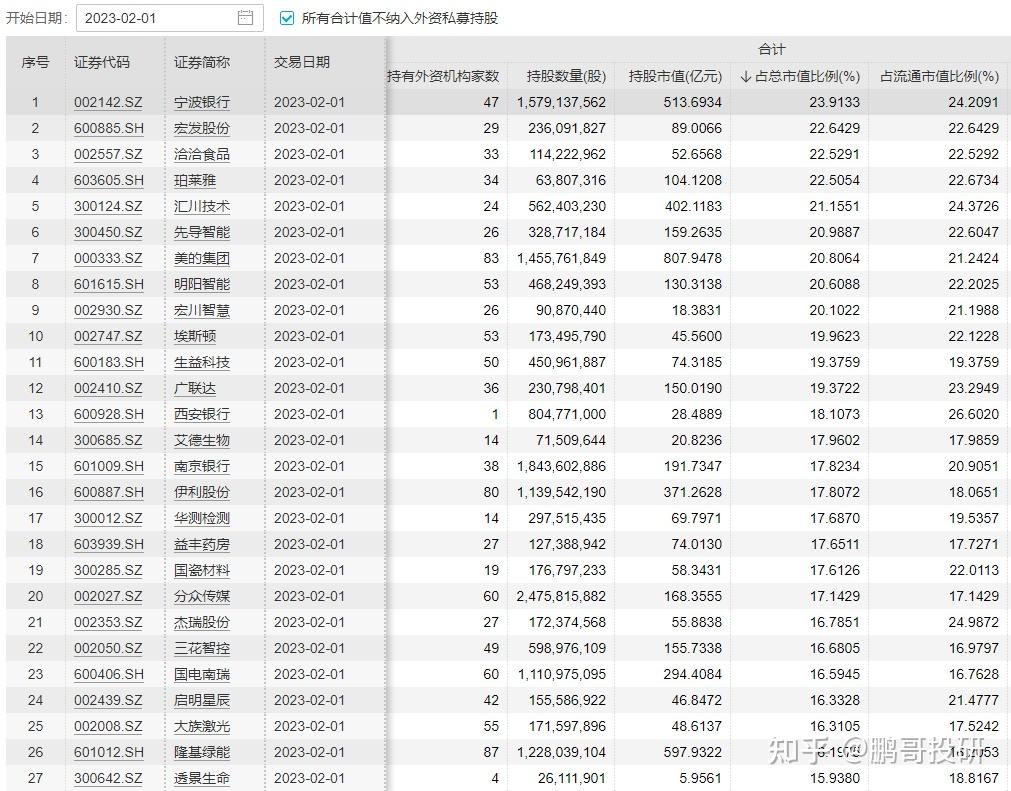Open stock code 002027.SZ link
This screenshot has width=1011, height=791.
tap(108, 596)
